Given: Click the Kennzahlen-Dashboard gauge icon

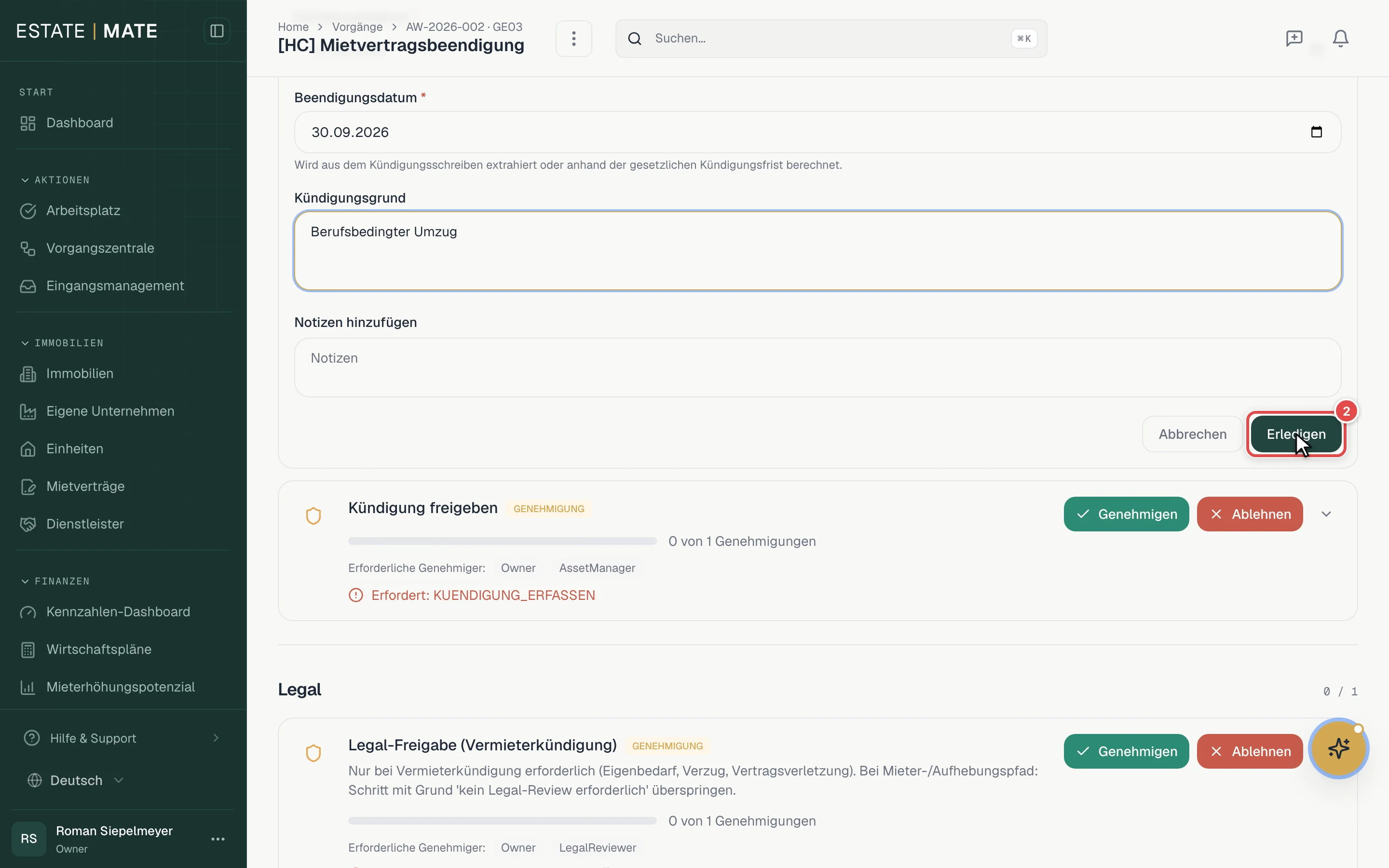Looking at the screenshot, I should pos(27,612).
